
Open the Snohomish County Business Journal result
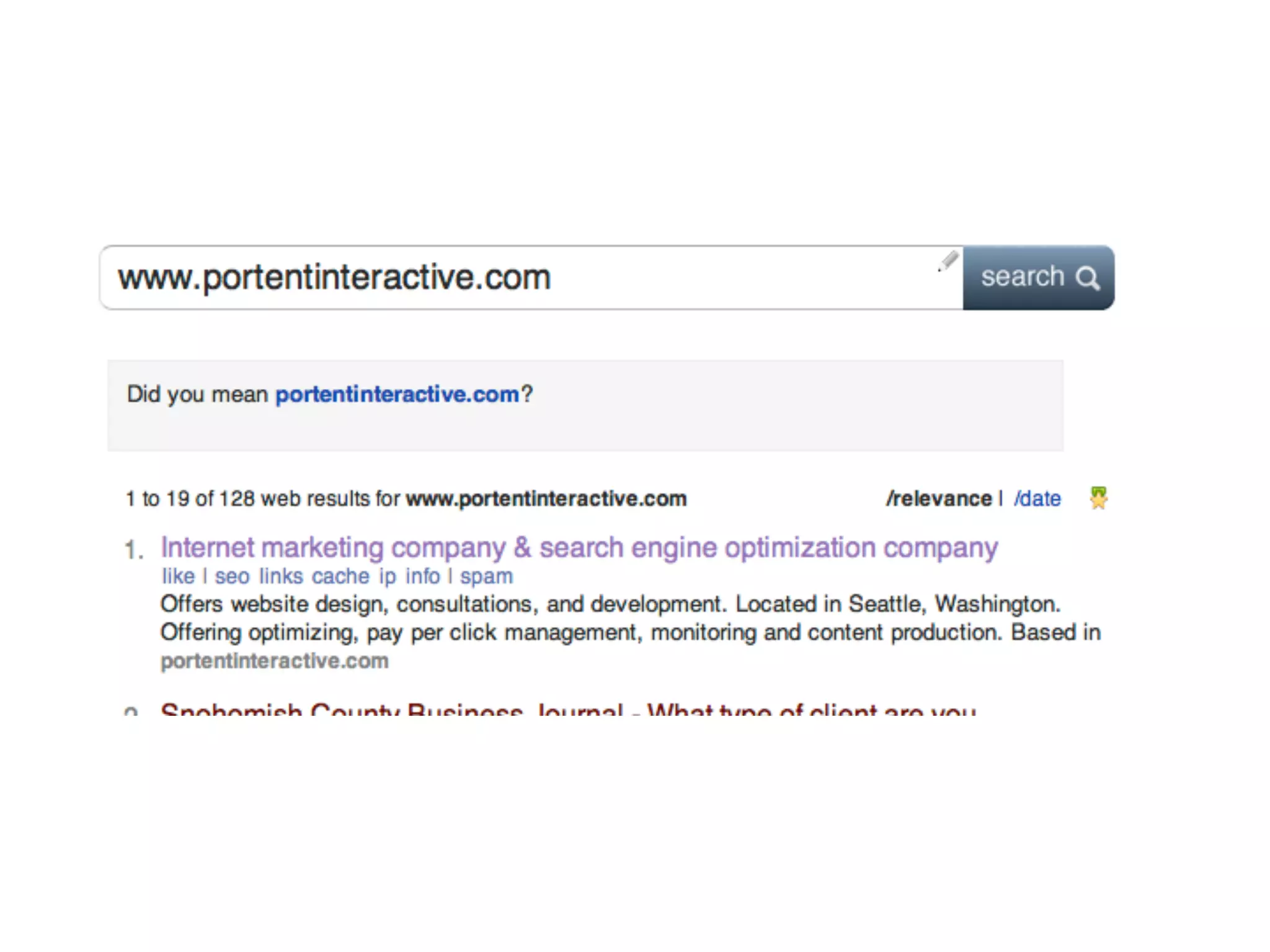click(x=568, y=710)
